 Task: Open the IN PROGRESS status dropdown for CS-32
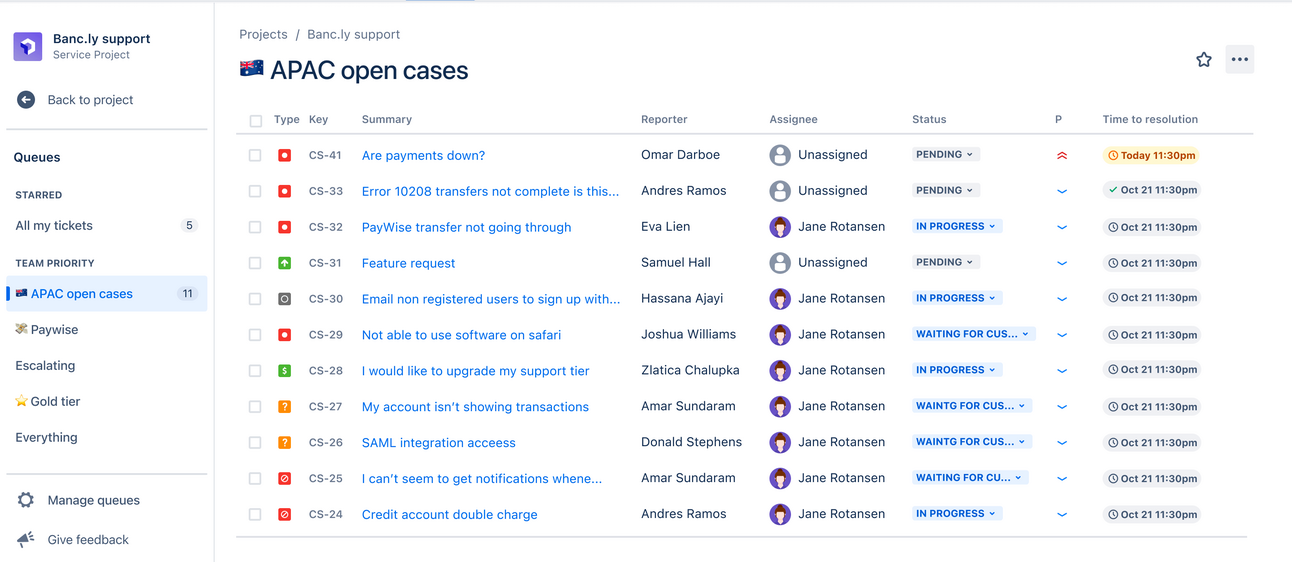pyautogui.click(x=956, y=226)
